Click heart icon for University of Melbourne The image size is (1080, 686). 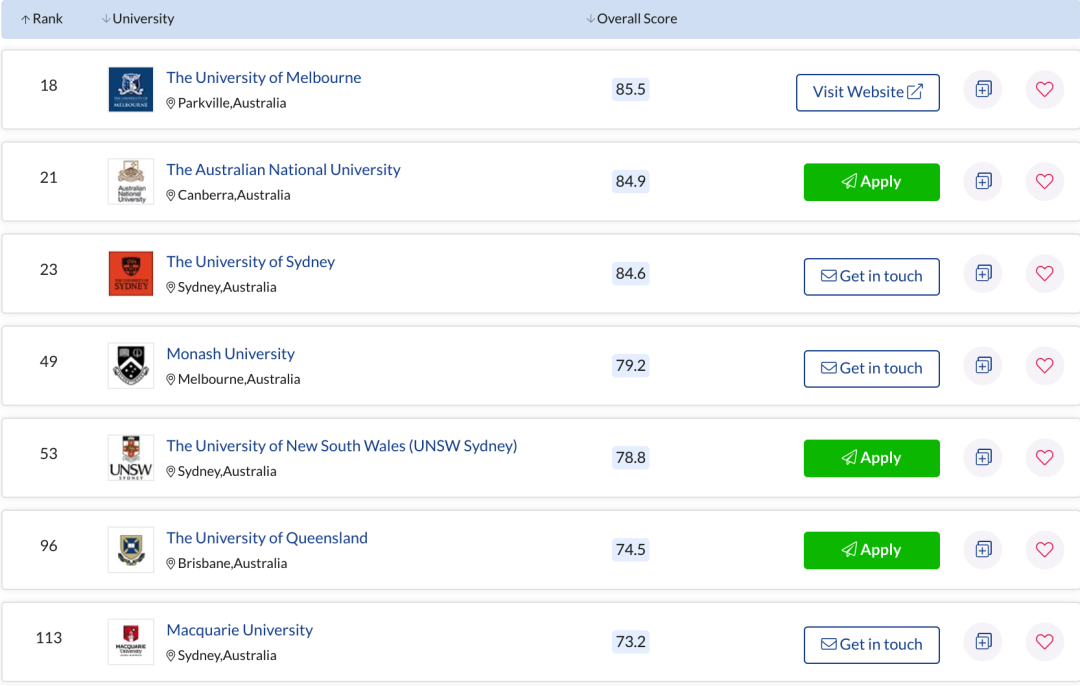[x=1044, y=90]
